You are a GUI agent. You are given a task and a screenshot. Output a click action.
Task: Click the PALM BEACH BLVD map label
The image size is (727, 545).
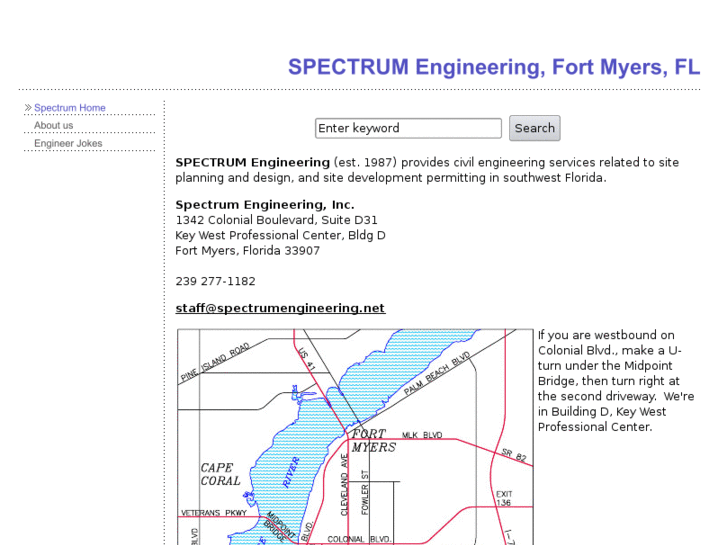pos(437,373)
